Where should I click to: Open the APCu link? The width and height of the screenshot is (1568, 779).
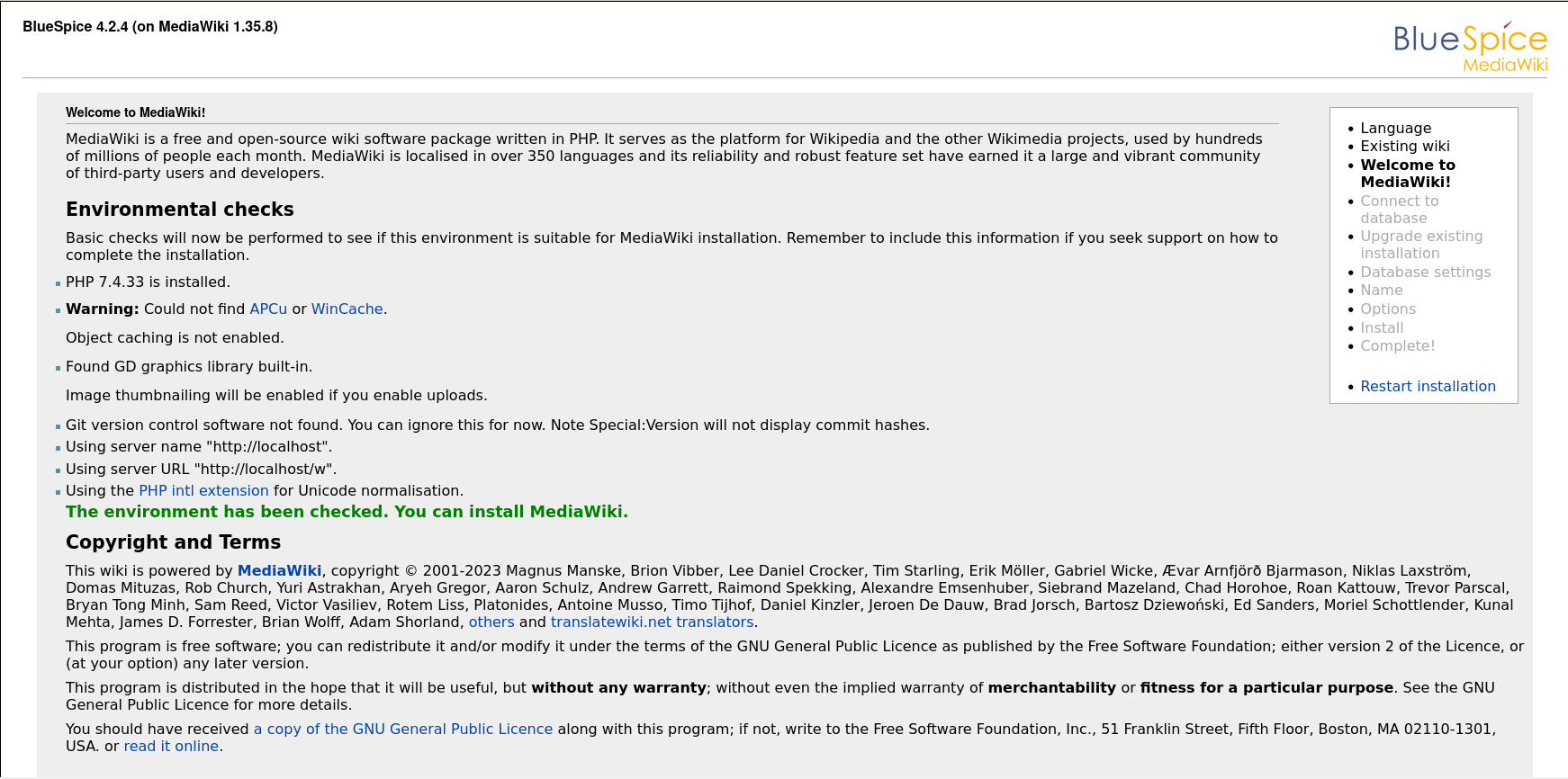(x=268, y=309)
